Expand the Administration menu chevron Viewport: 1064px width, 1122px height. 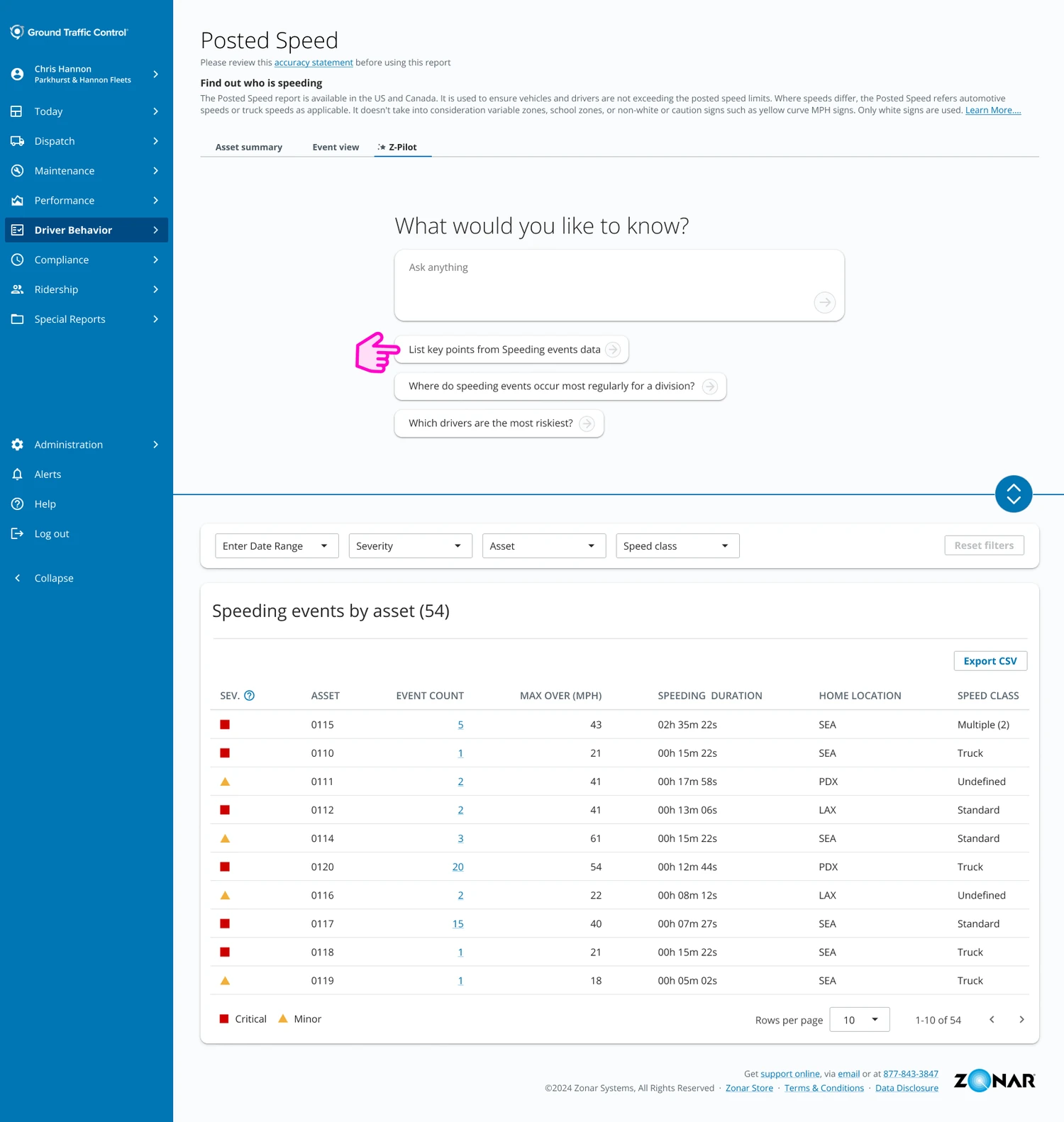(155, 445)
